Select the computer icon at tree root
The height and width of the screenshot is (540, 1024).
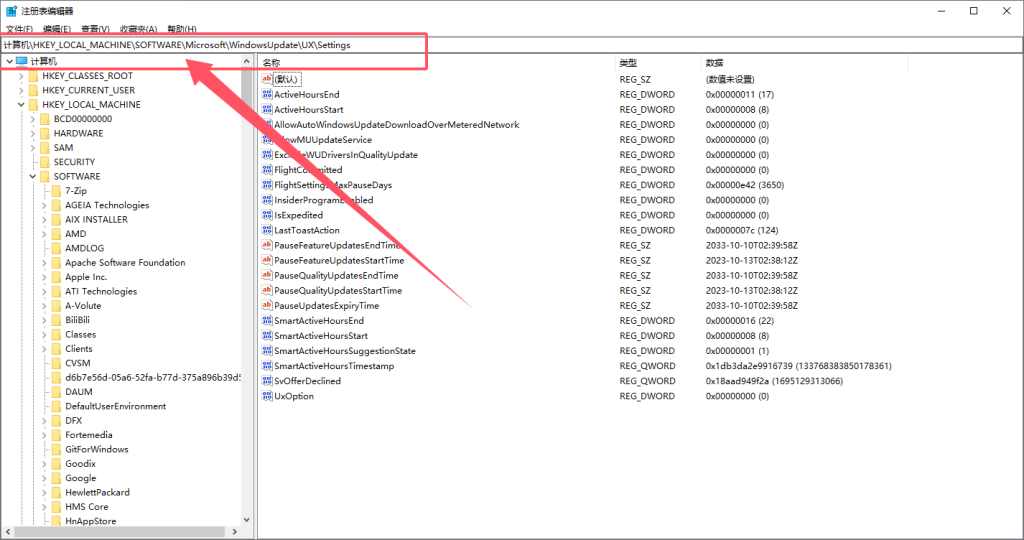(22, 62)
